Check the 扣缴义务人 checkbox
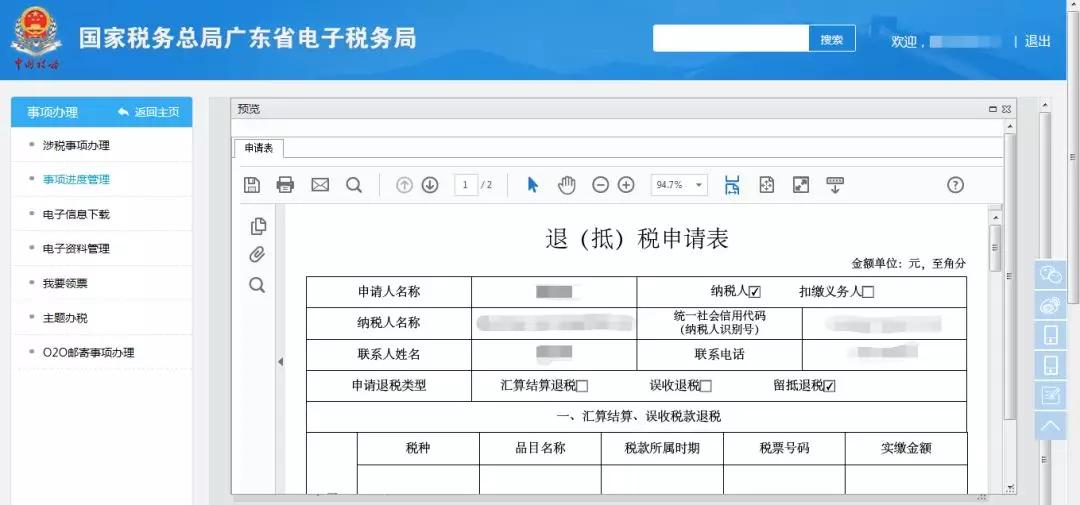Viewport: 1080px width, 505px height. [868, 292]
